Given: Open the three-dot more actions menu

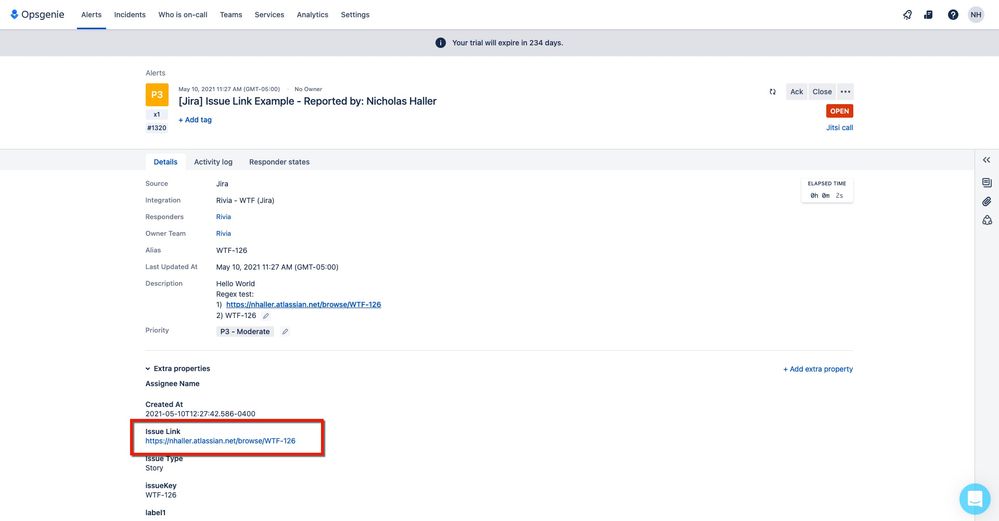Looking at the screenshot, I should click(x=845, y=92).
